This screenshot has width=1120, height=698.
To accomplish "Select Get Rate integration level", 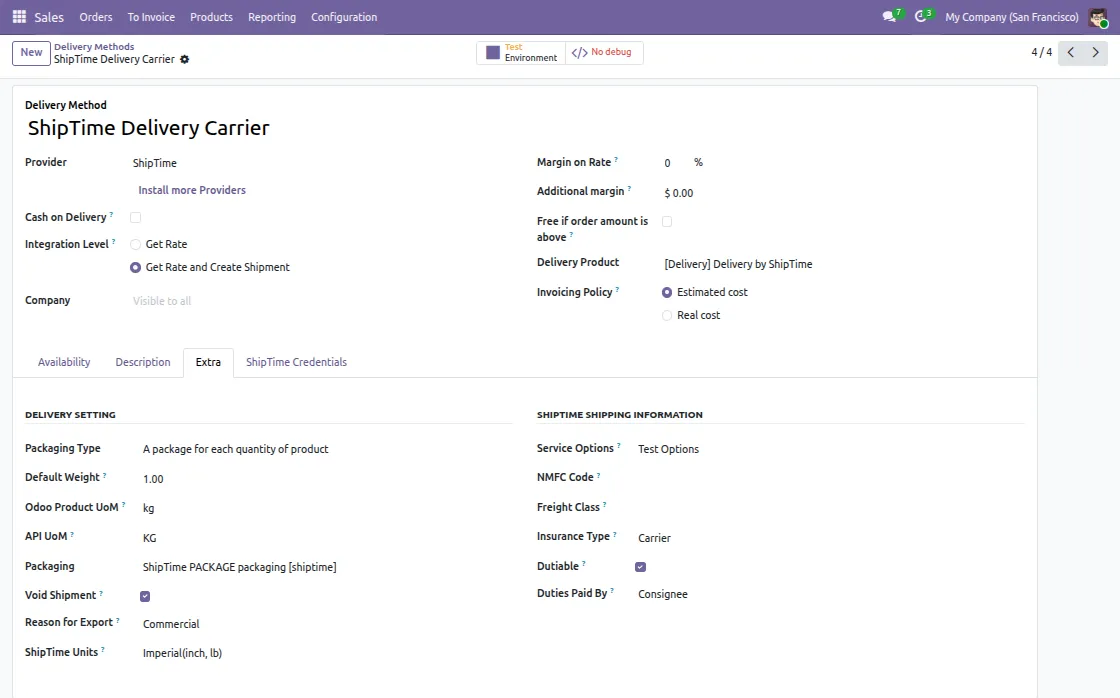I will click(135, 244).
